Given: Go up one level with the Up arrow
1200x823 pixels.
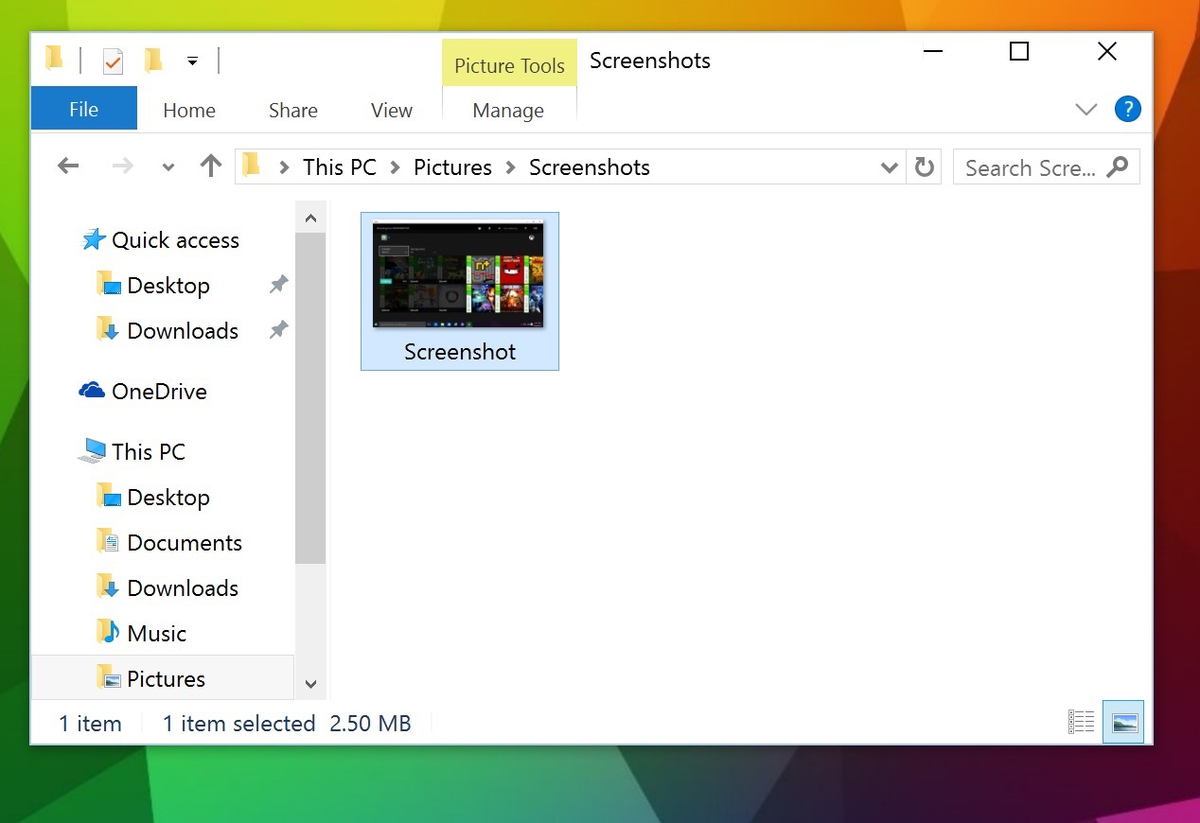Looking at the screenshot, I should (x=210, y=166).
